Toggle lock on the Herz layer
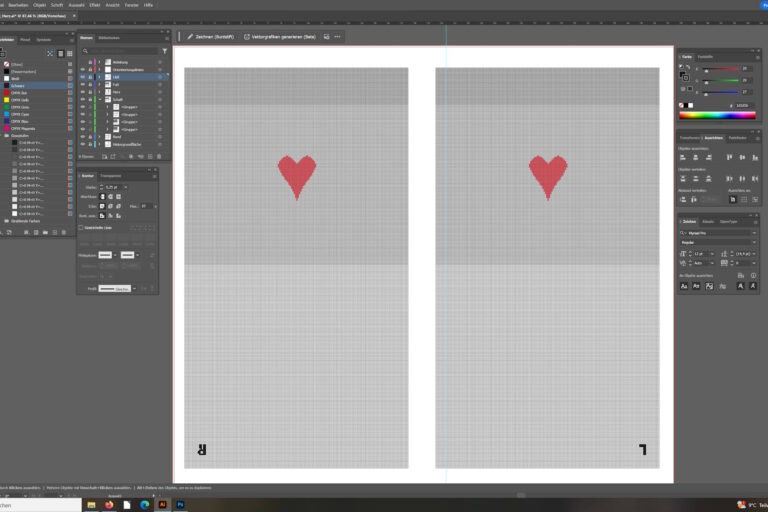 [x=90, y=92]
